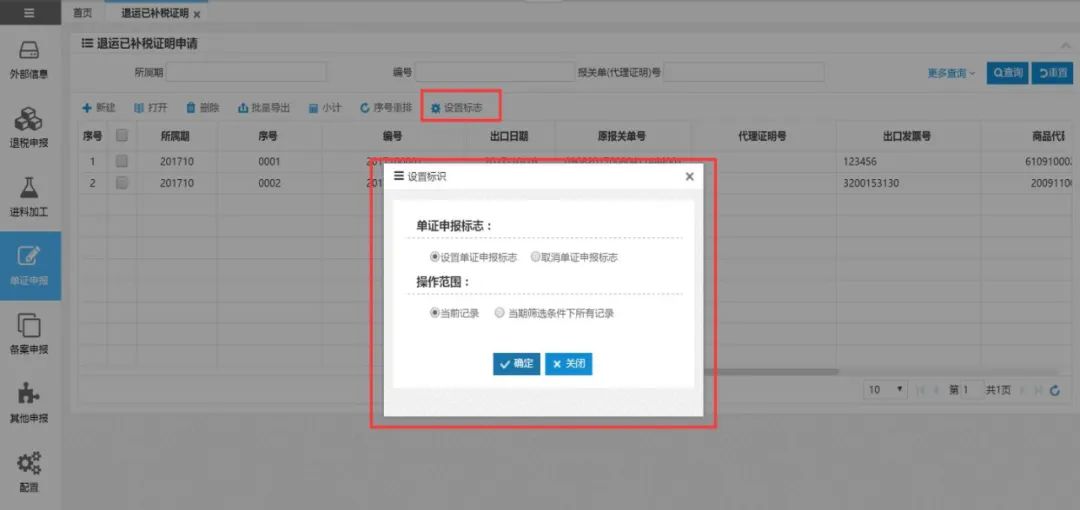The image size is (1080, 510).
Task: Check the checkbox for row 0002
Action: click(121, 183)
